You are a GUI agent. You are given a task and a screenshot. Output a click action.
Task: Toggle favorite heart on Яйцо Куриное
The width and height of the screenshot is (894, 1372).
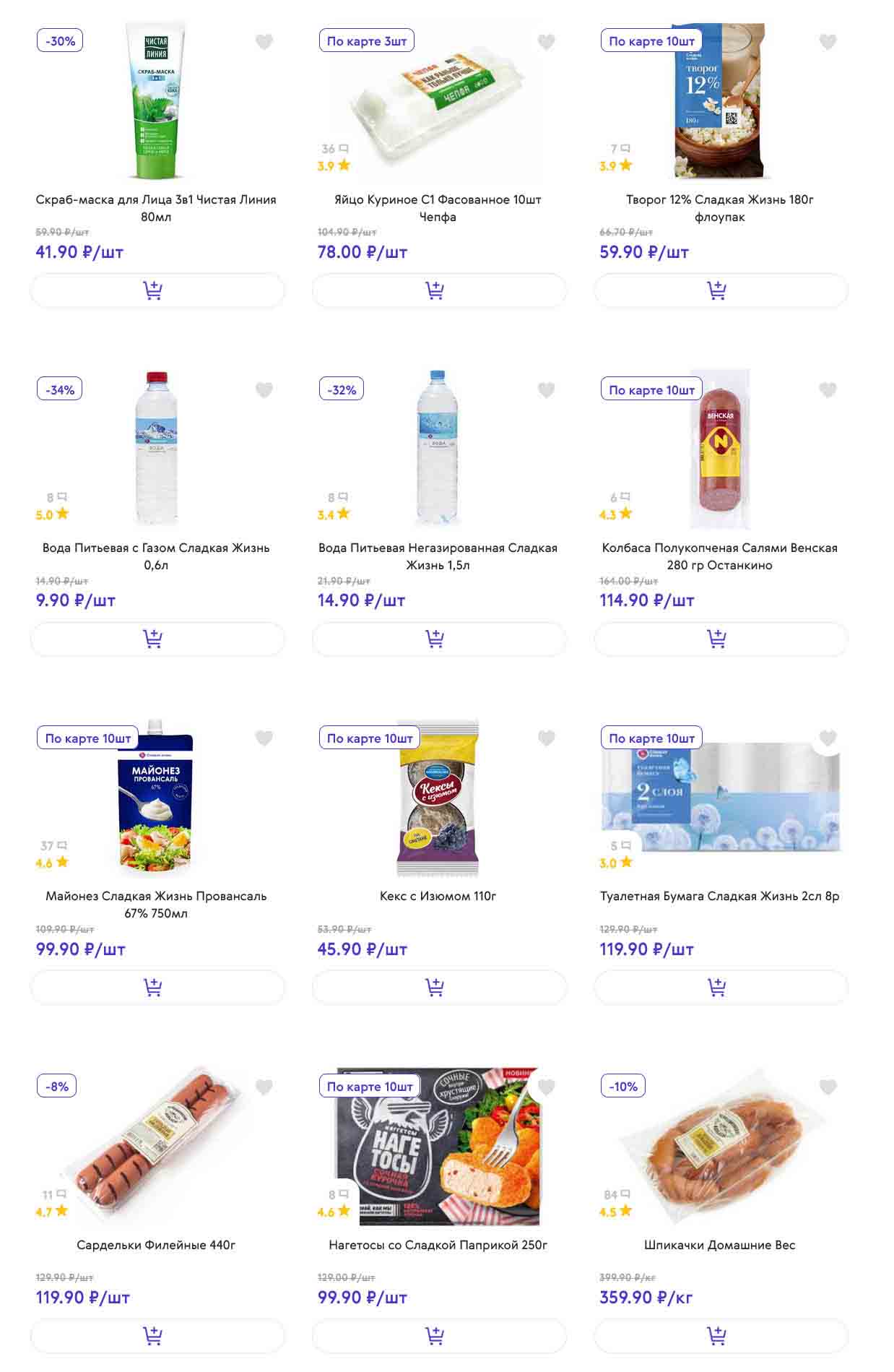click(546, 42)
